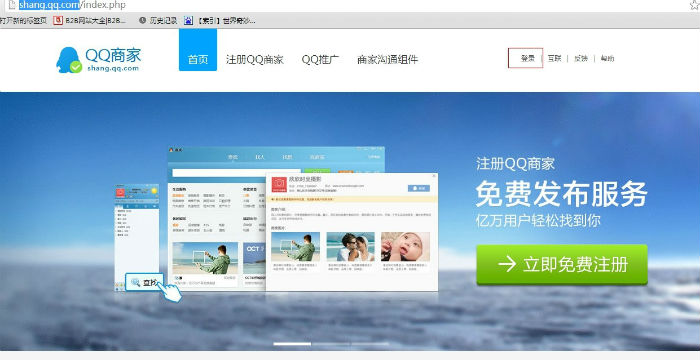Open the 帮助 help link
The image size is (700, 360).
(x=607, y=58)
